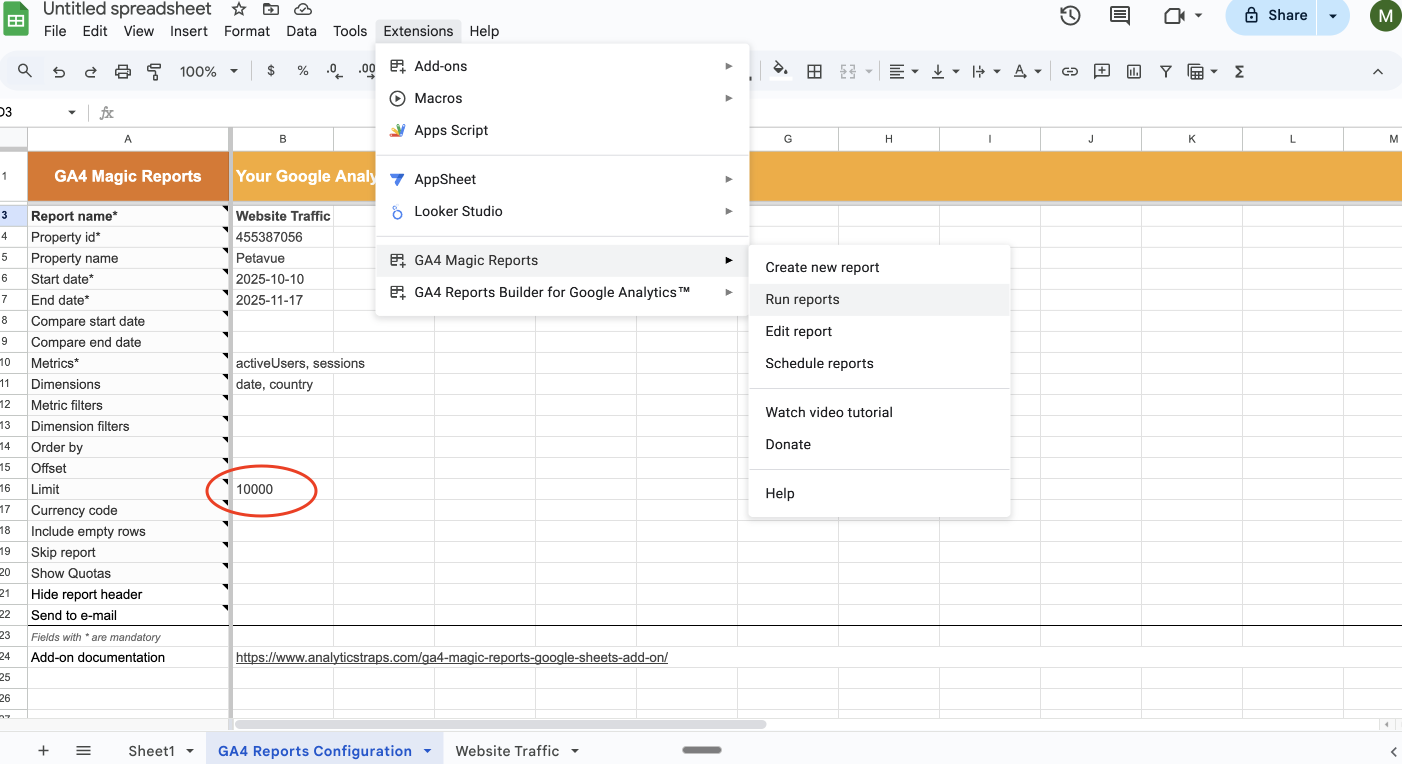The width and height of the screenshot is (1402, 764).
Task: Switch to the Website Traffic sheet tab
Action: [x=507, y=751]
